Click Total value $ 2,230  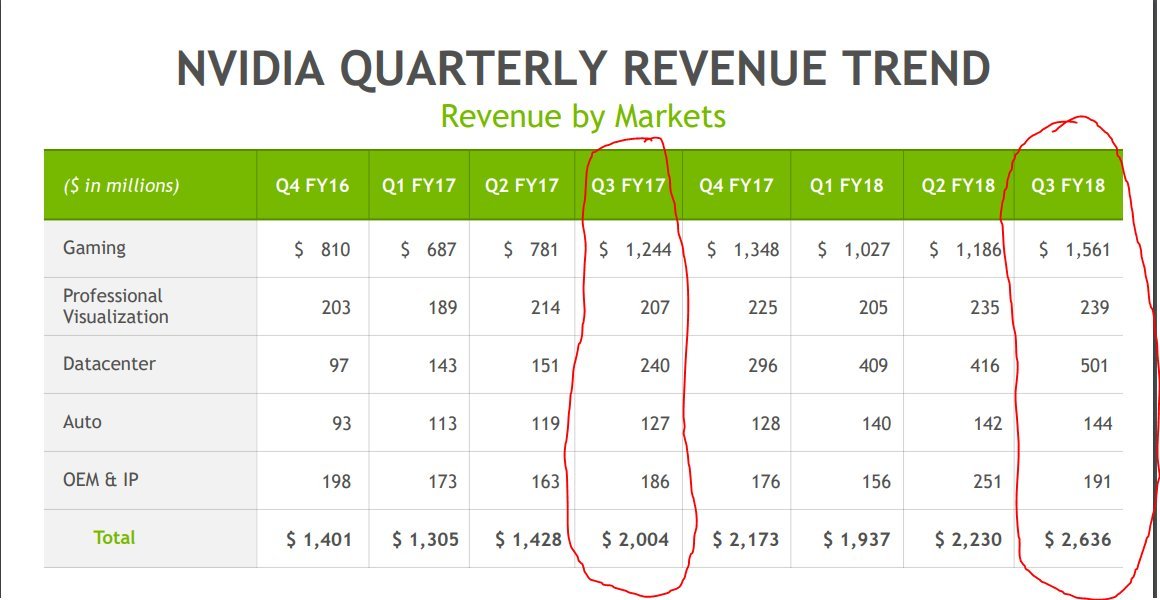[x=968, y=540]
